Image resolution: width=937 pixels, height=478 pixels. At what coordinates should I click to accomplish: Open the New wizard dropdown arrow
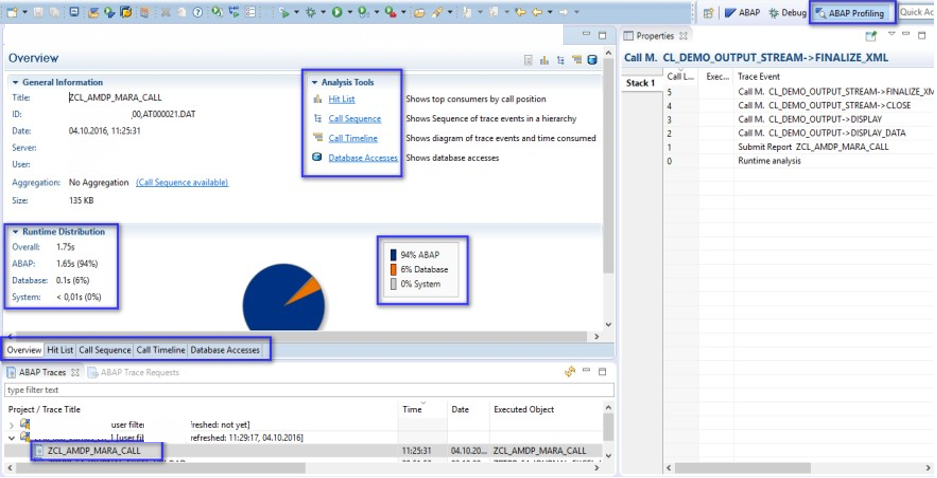[x=25, y=13]
